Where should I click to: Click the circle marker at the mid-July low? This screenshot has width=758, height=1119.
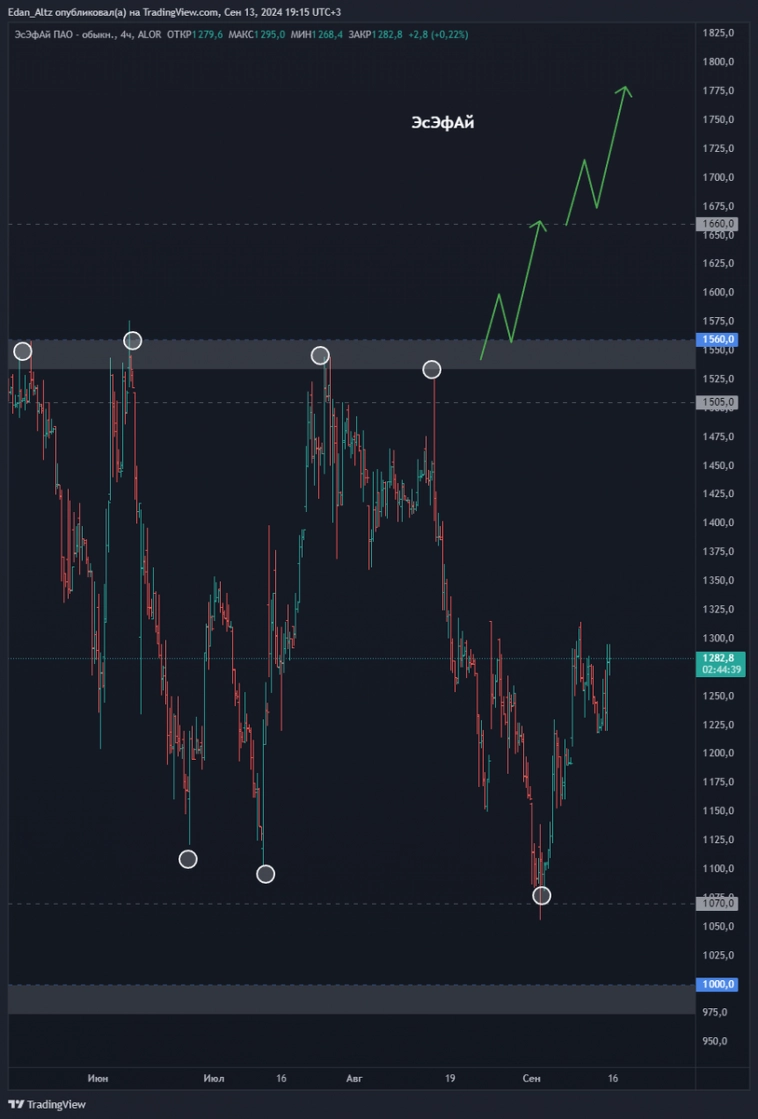[265, 874]
